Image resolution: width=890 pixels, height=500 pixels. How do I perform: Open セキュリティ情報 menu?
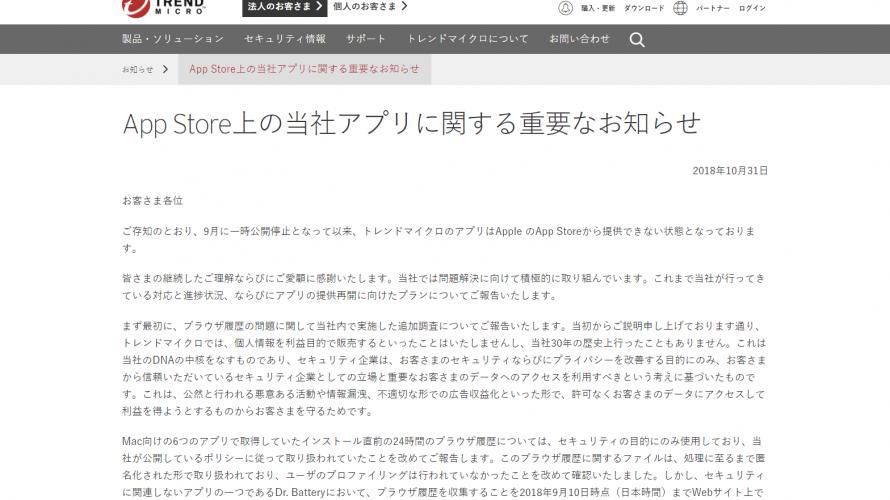[285, 39]
